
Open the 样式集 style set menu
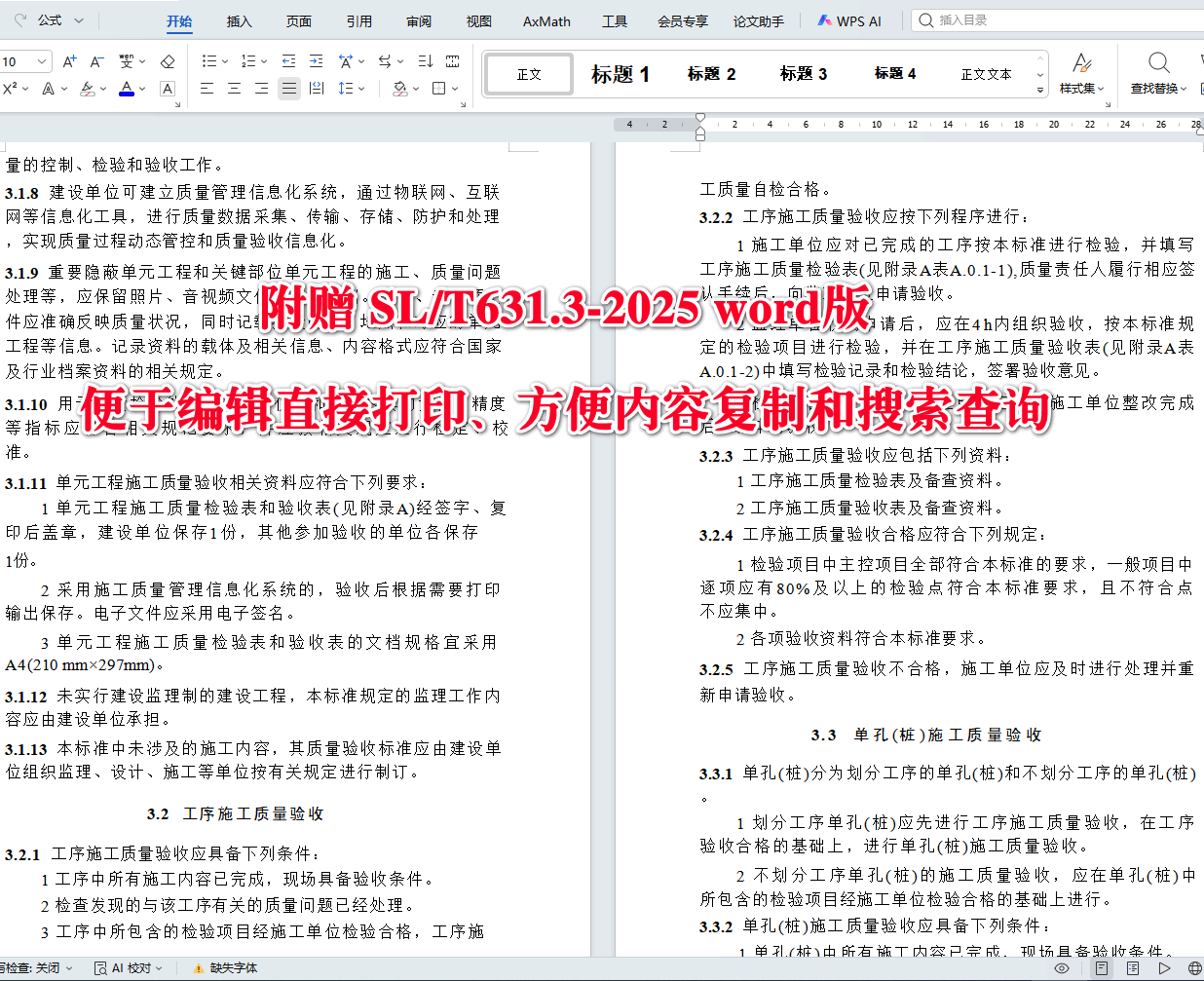(x=1082, y=74)
